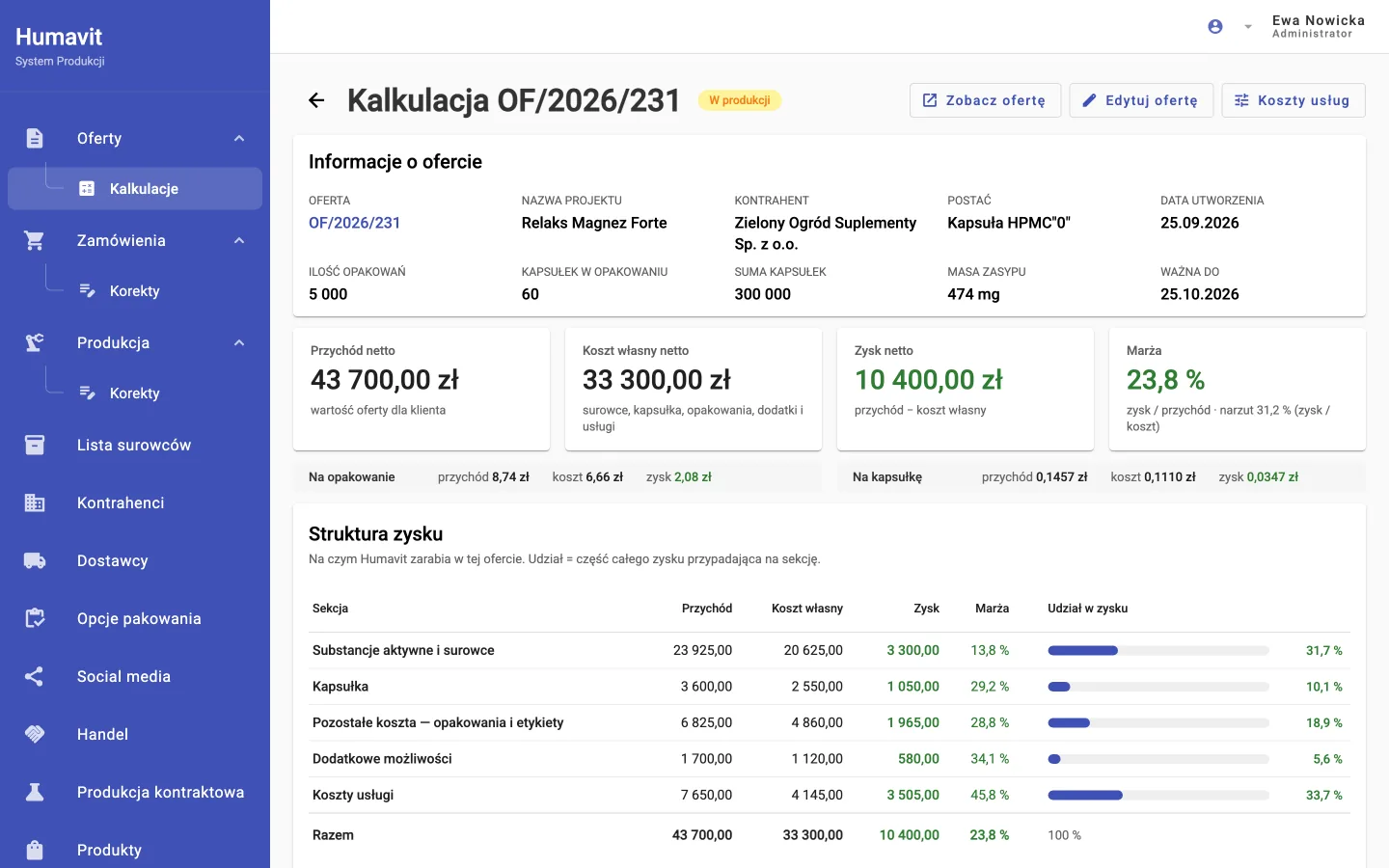
Task: Click the Substancje aktywne i surowce share bar
Action: (1158, 651)
